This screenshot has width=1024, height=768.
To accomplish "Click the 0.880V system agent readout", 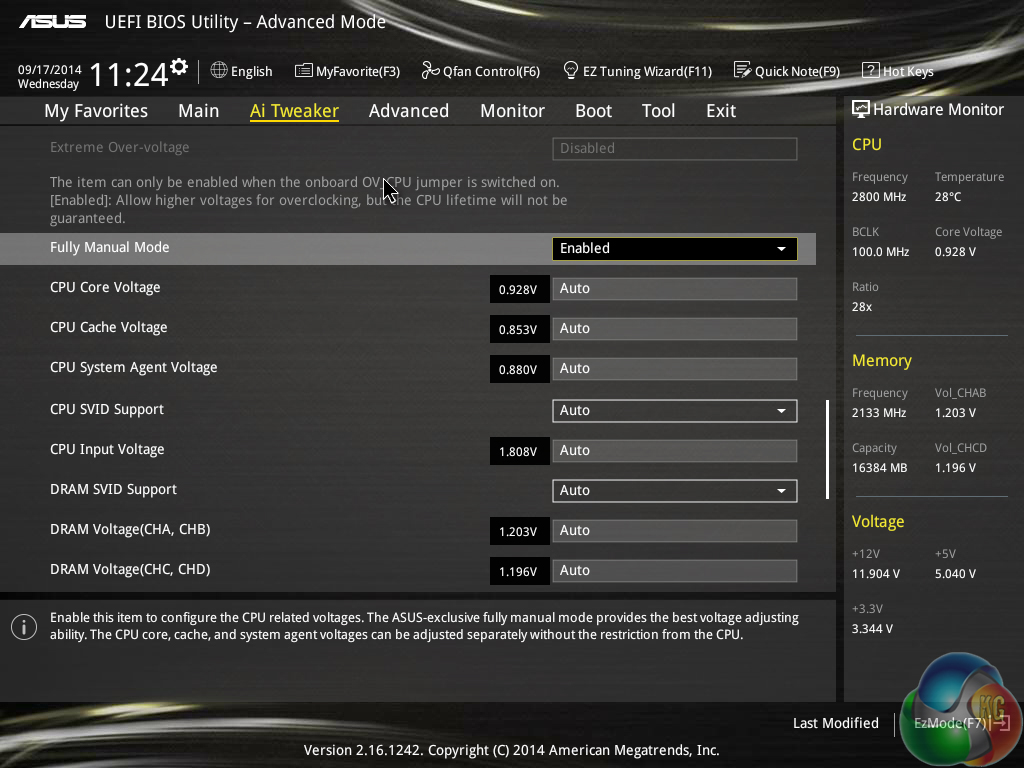I will pos(519,369).
